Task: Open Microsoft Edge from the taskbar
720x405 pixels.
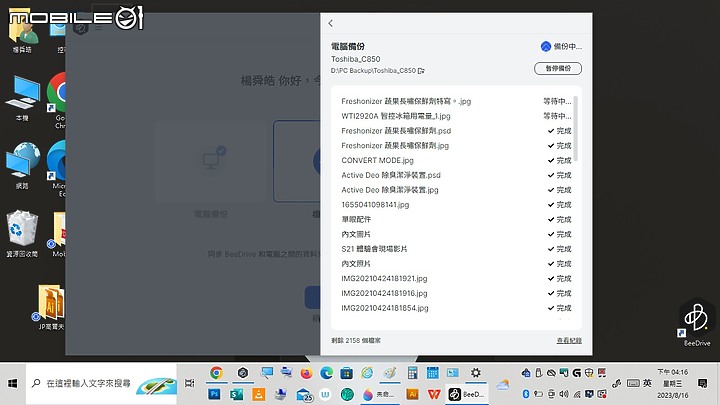Action: pos(326,373)
